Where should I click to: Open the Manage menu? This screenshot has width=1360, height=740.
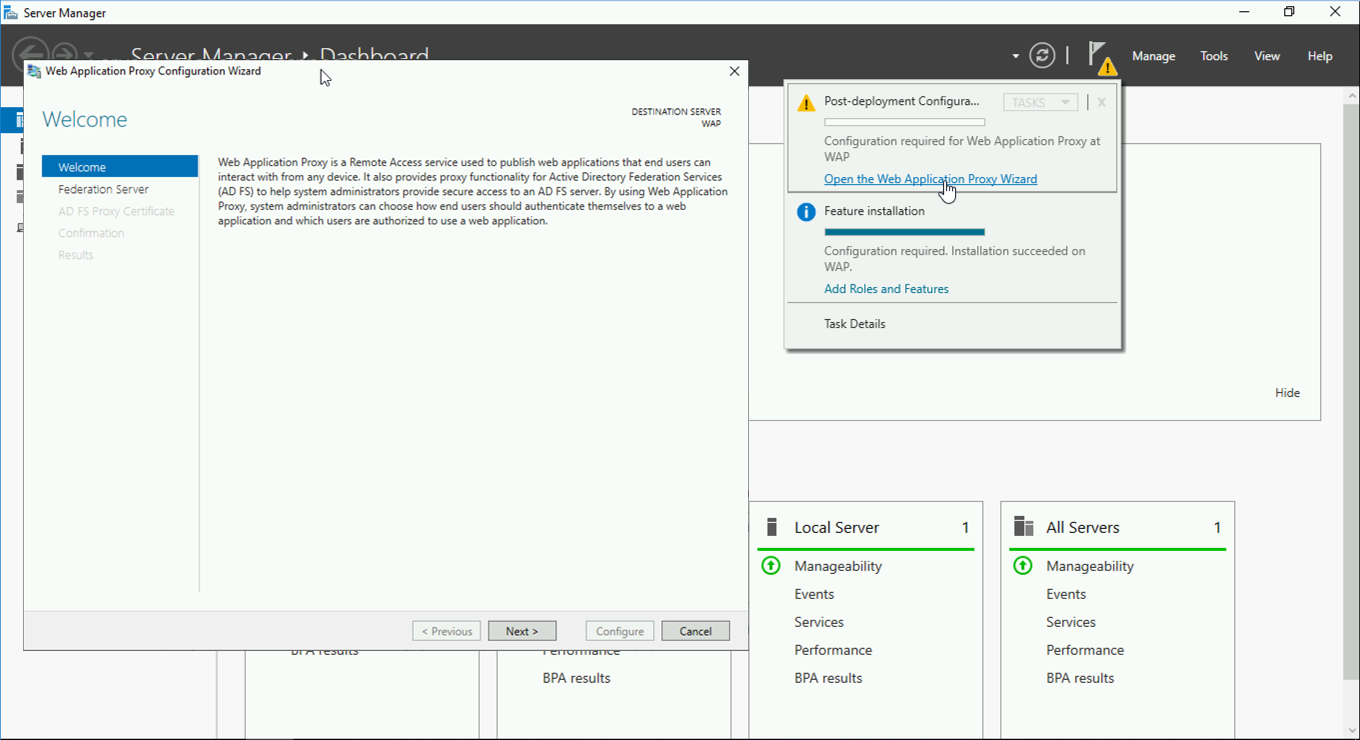coord(1153,56)
